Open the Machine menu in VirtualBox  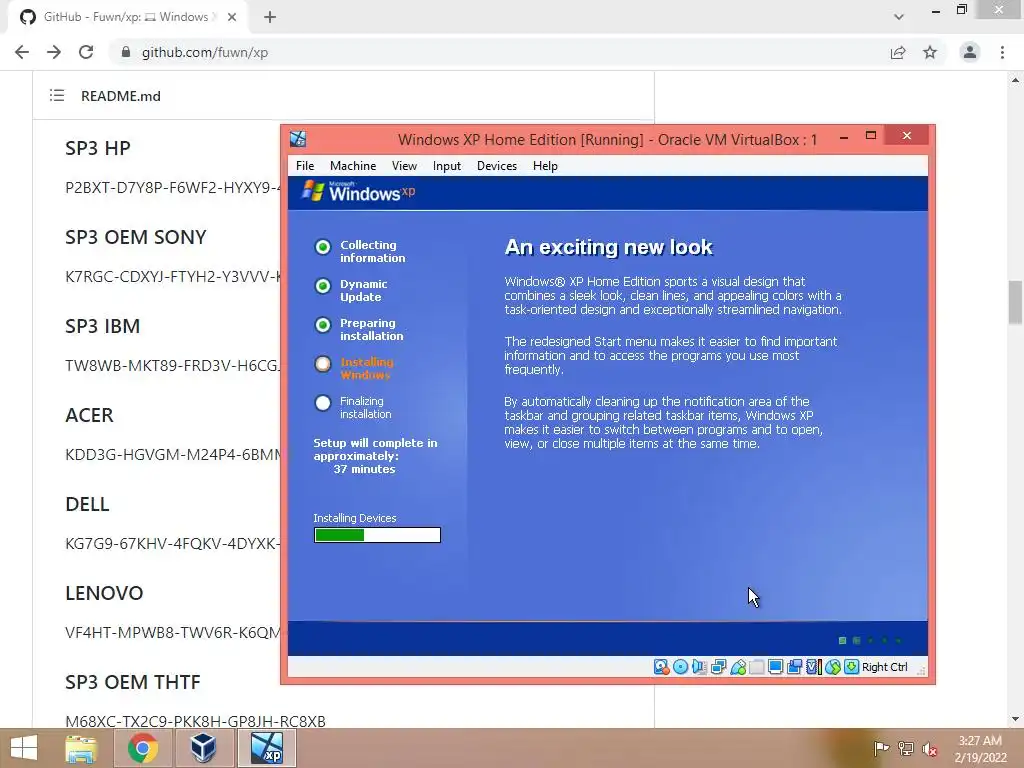[353, 166]
